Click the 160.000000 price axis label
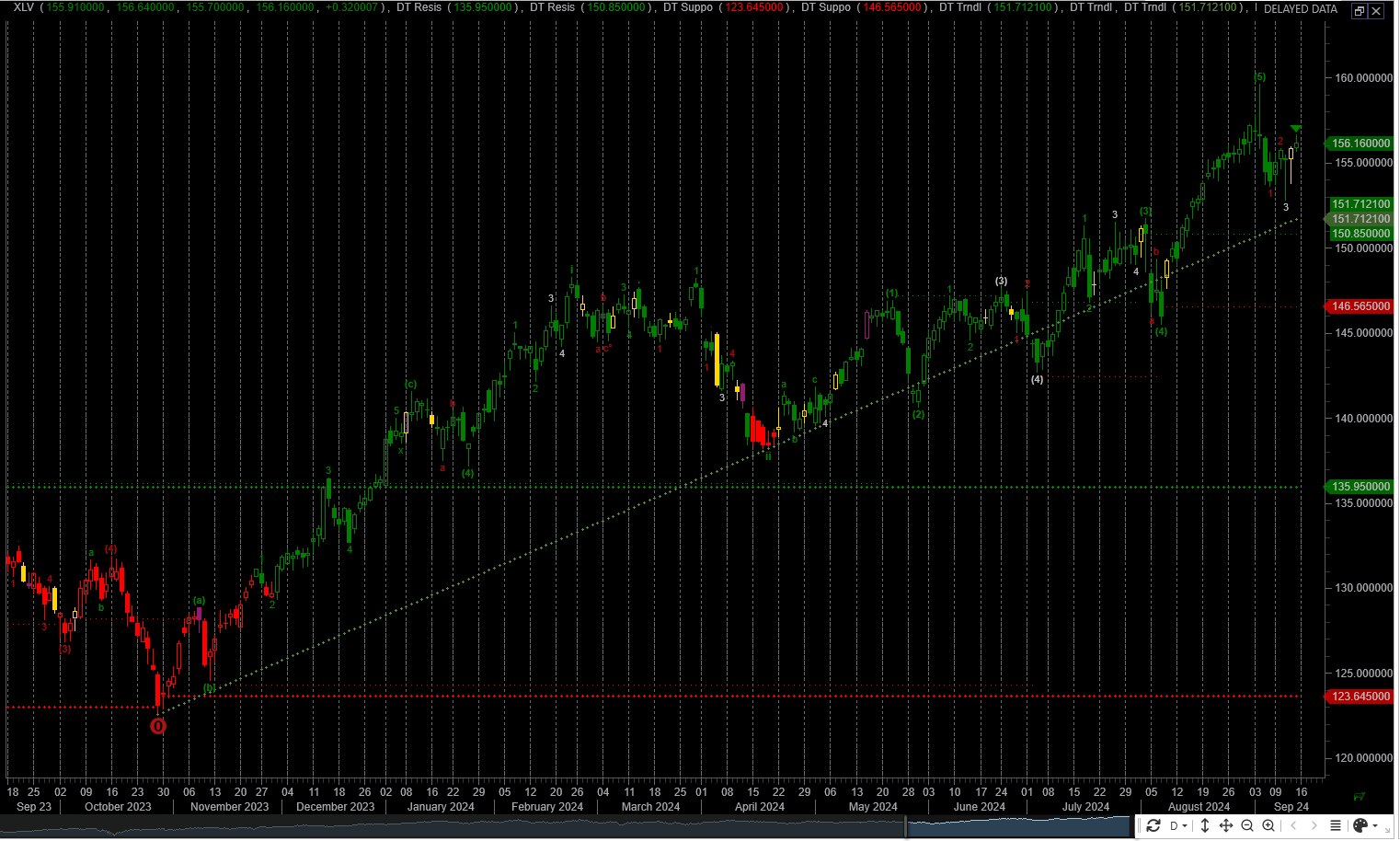 pyautogui.click(x=1363, y=78)
